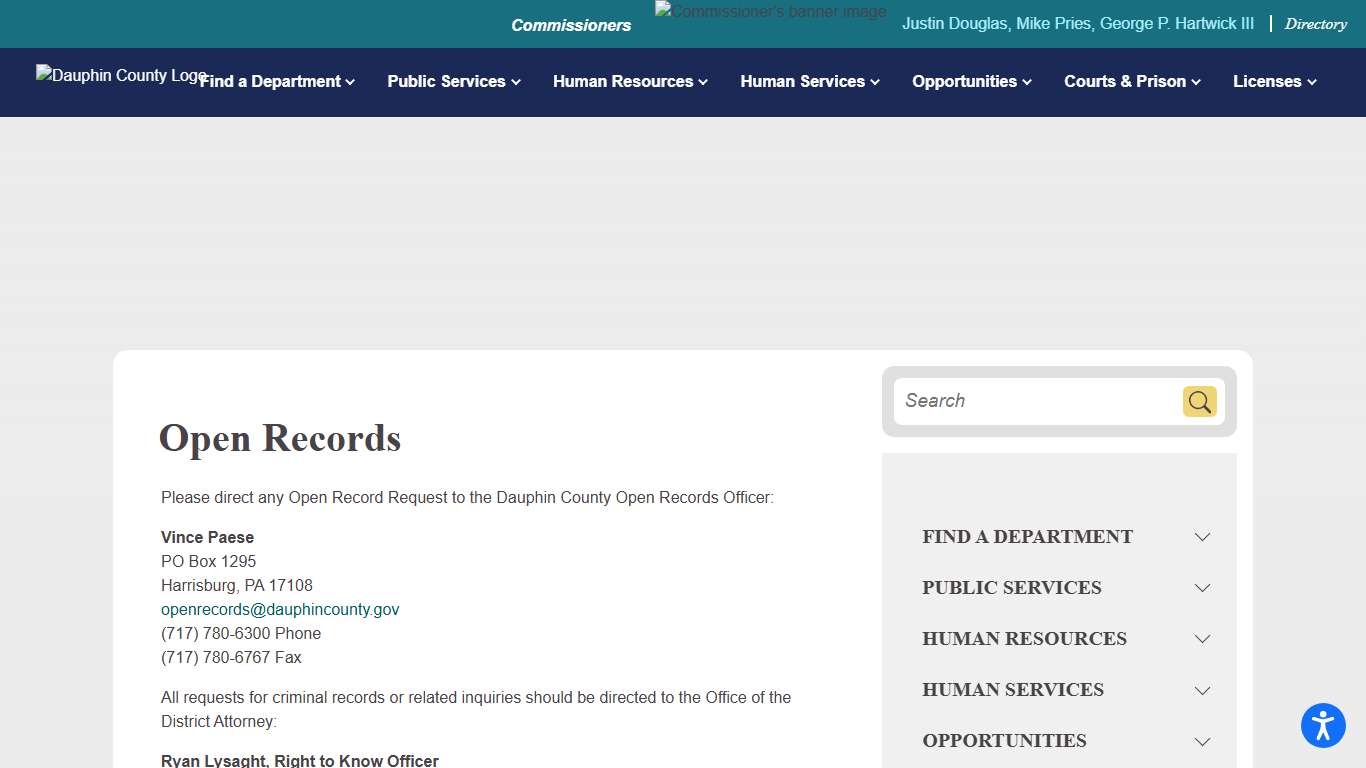This screenshot has height=768, width=1366.
Task: Open the Directory link
Action: click(x=1315, y=23)
